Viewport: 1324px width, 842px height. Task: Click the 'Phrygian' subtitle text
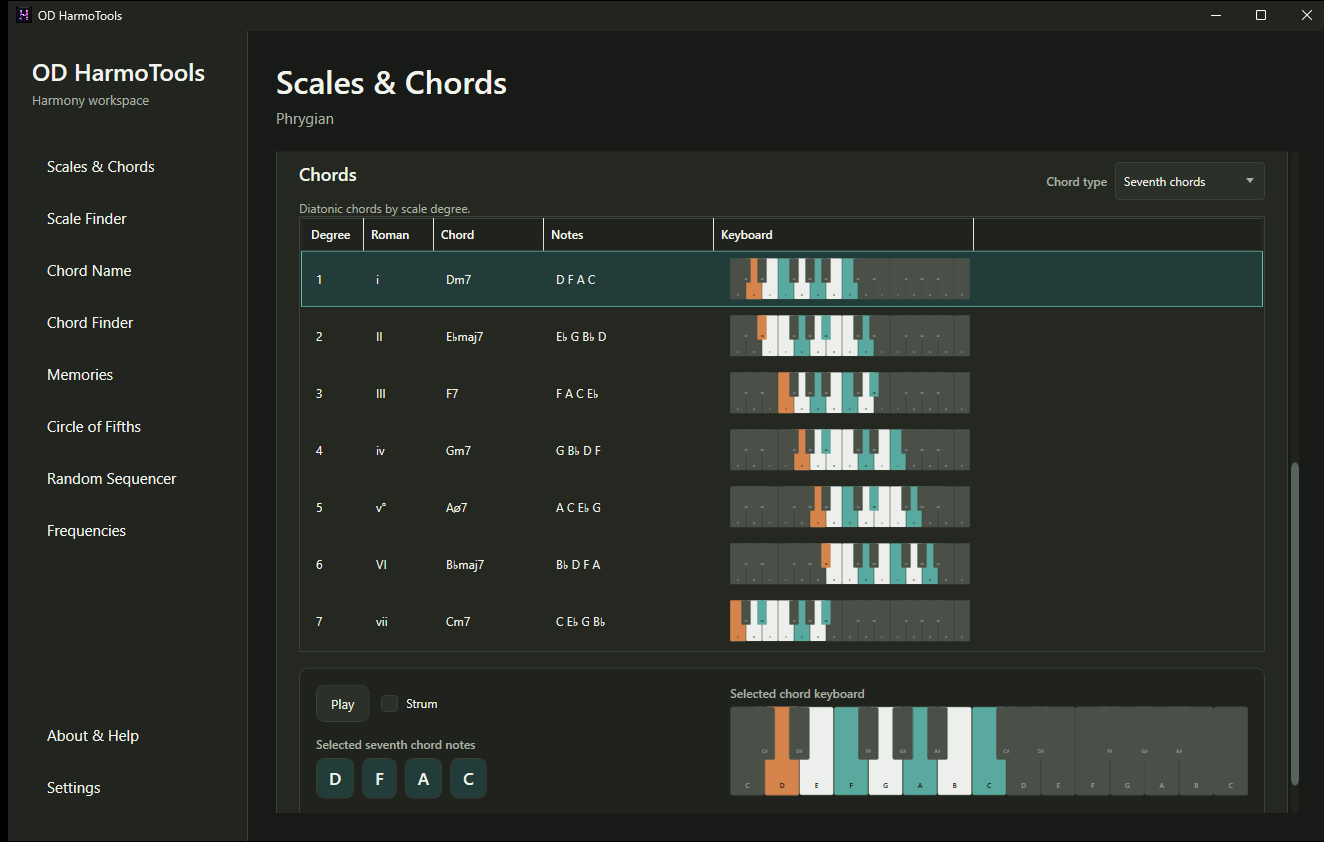305,119
